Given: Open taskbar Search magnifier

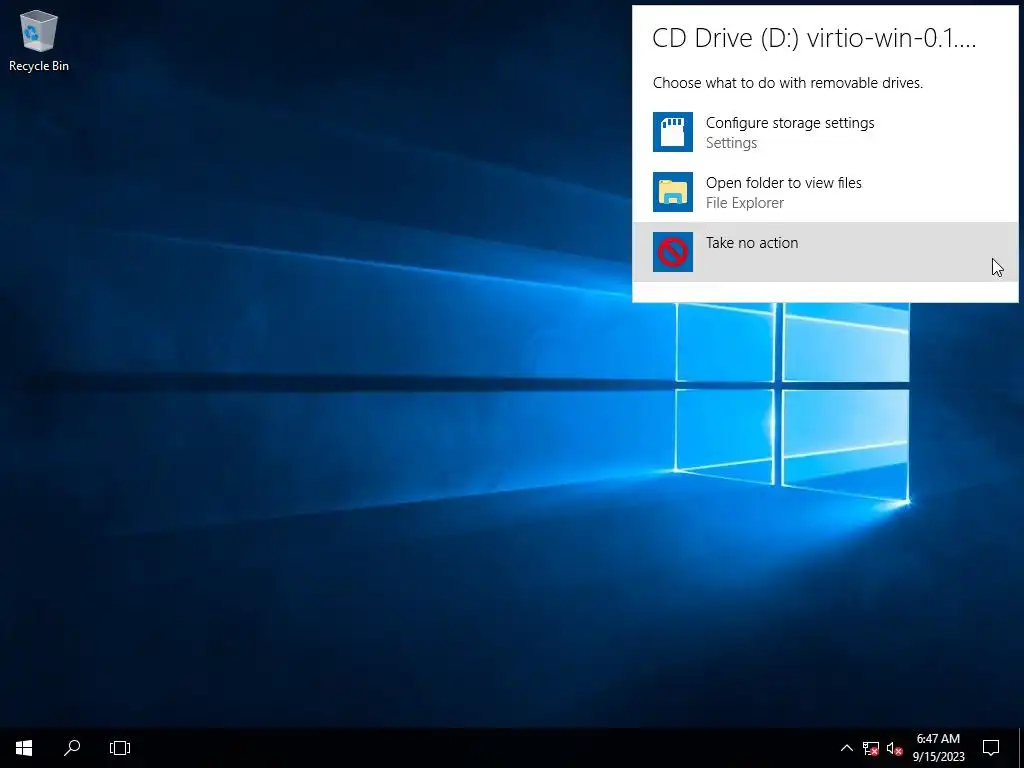Looking at the screenshot, I should 72,748.
